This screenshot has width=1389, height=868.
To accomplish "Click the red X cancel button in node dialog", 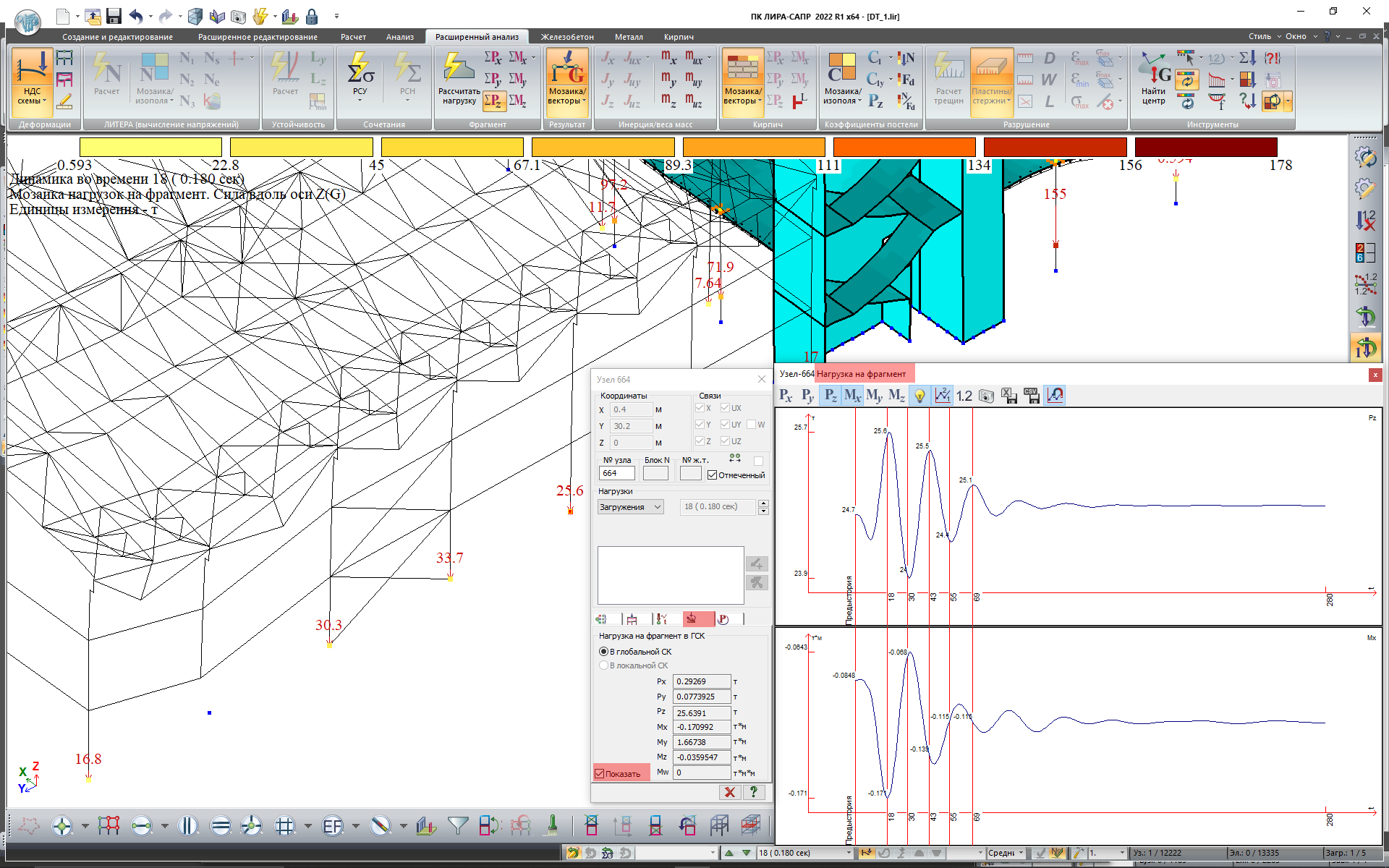I will tap(730, 792).
